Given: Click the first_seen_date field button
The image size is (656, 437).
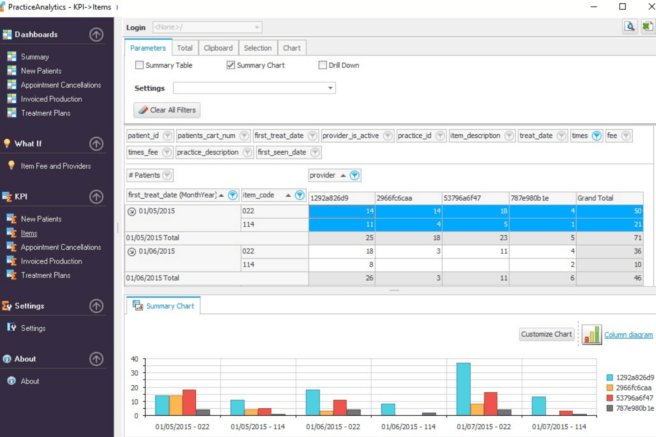Looking at the screenshot, I should point(289,152).
